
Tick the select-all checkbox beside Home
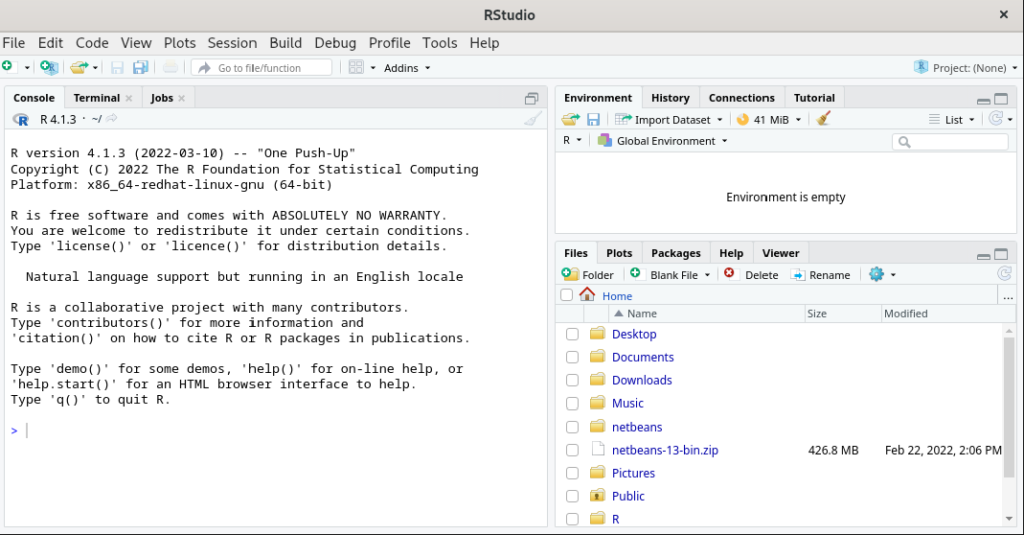[567, 295]
